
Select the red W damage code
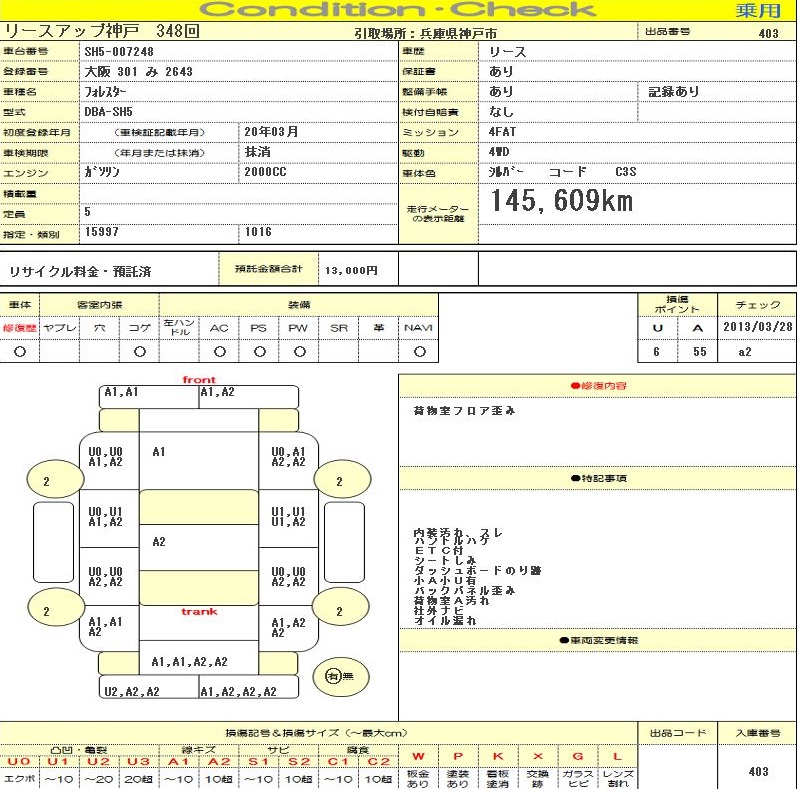(x=418, y=757)
